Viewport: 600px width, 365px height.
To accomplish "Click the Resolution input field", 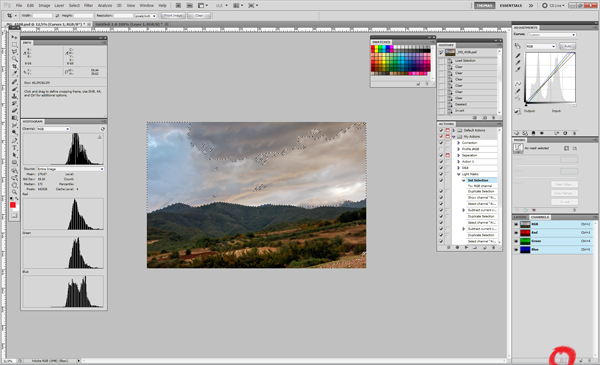I will click(x=123, y=16).
